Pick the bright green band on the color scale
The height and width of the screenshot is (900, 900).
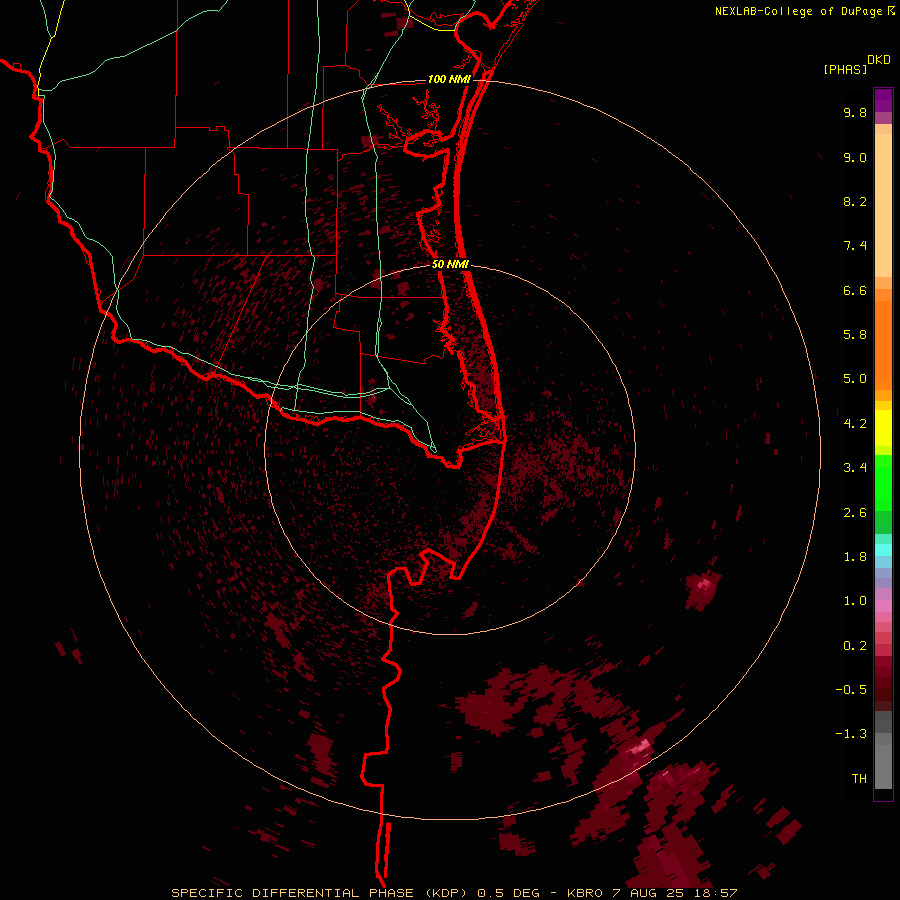(x=883, y=483)
